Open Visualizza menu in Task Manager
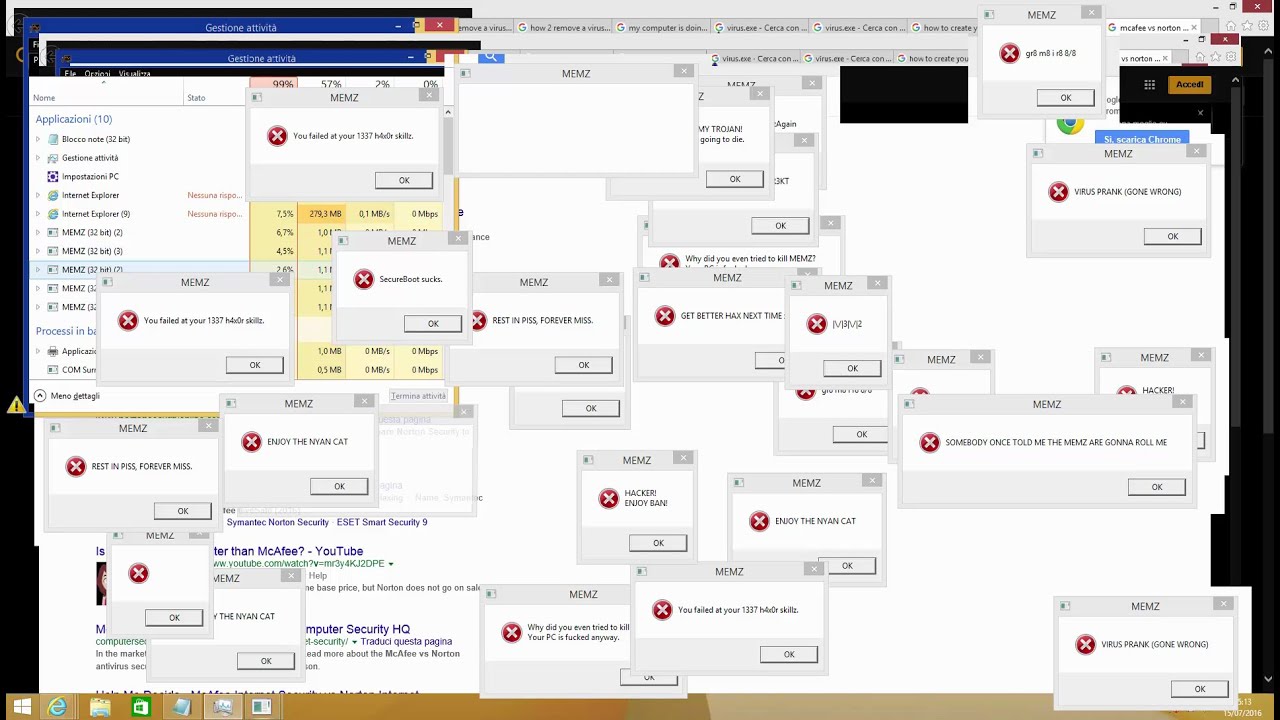 (x=134, y=74)
